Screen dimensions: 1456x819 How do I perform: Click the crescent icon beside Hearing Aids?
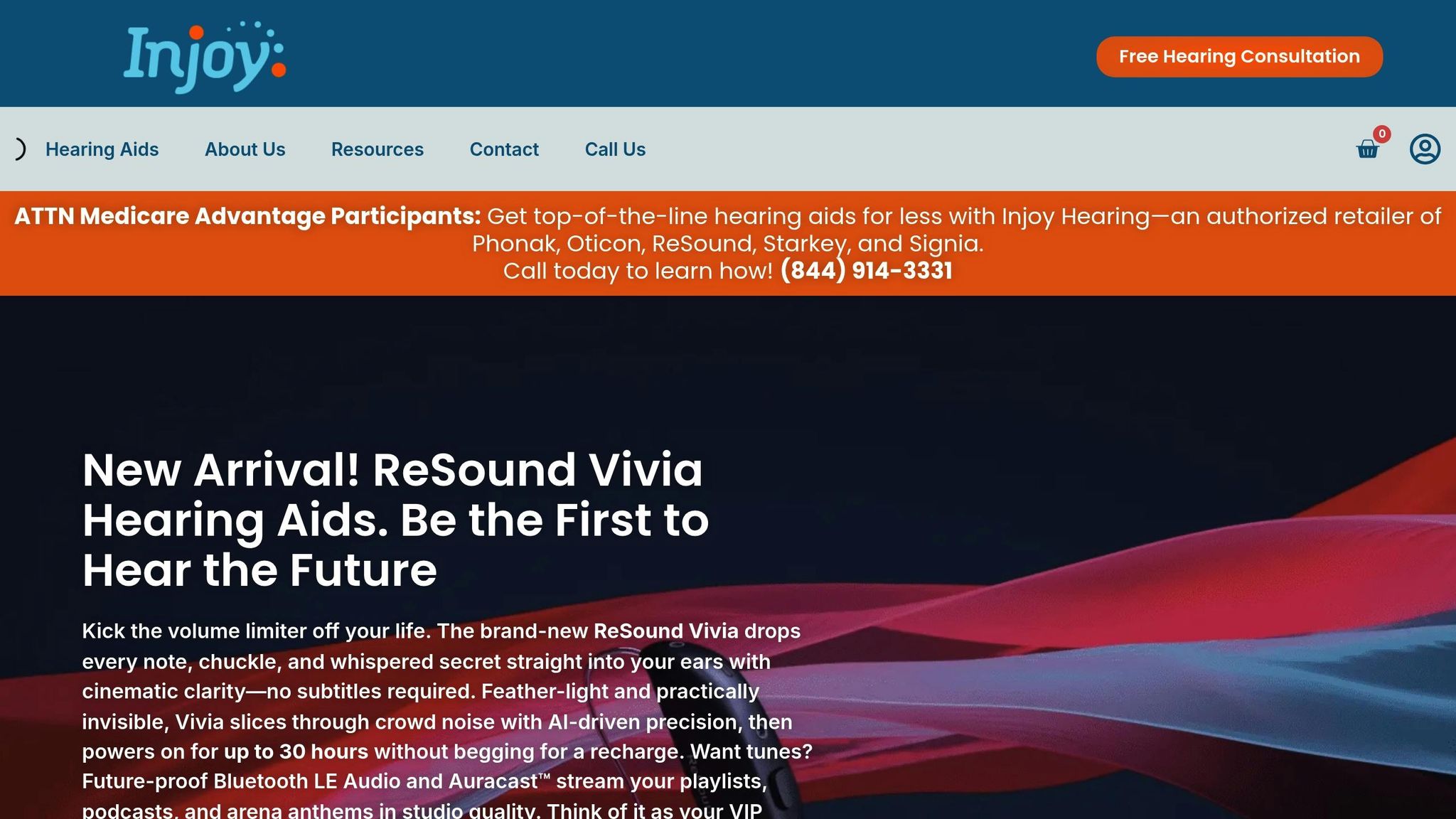tap(21, 149)
